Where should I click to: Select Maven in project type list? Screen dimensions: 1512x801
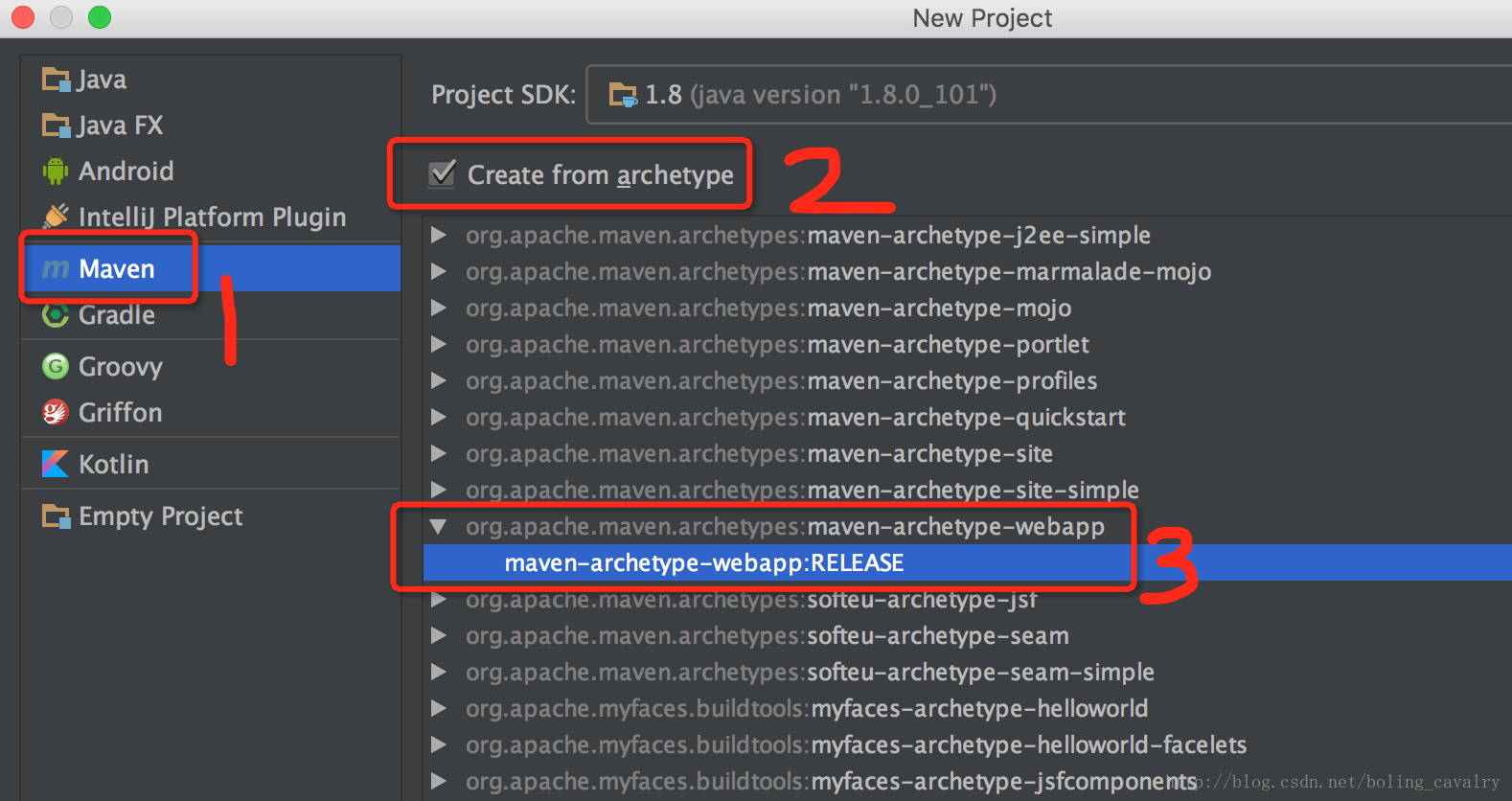[211, 268]
